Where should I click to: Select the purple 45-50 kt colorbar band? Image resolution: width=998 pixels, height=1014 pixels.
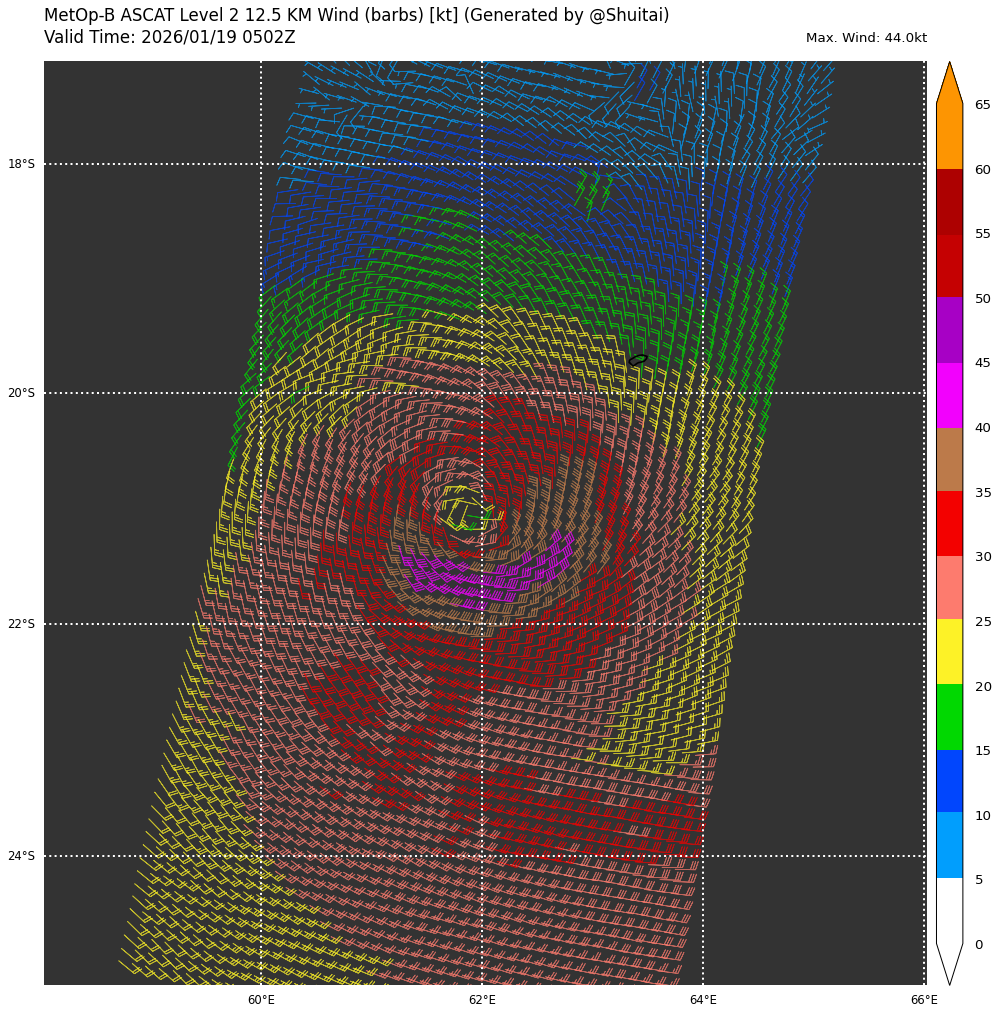[949, 330]
